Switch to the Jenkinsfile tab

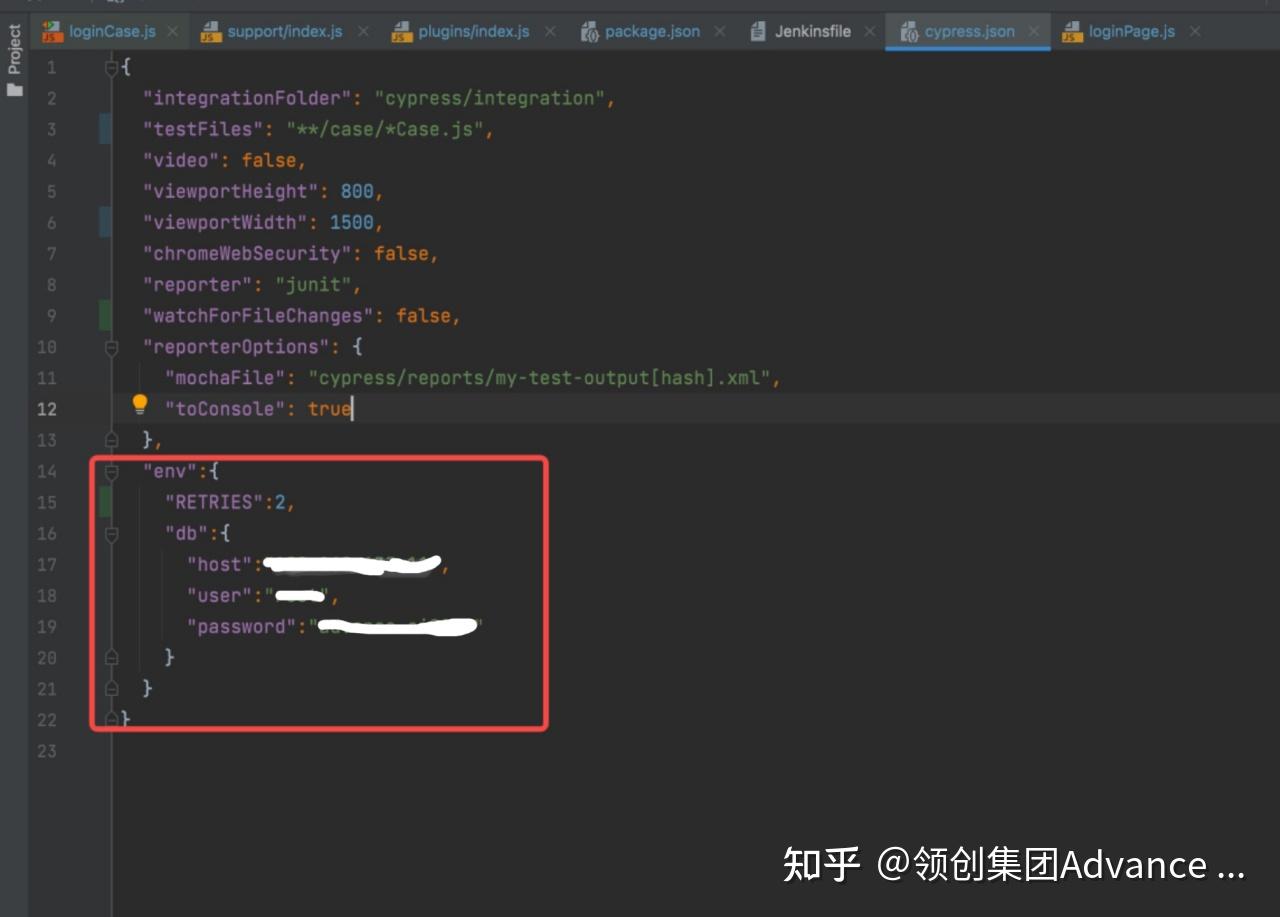813,31
